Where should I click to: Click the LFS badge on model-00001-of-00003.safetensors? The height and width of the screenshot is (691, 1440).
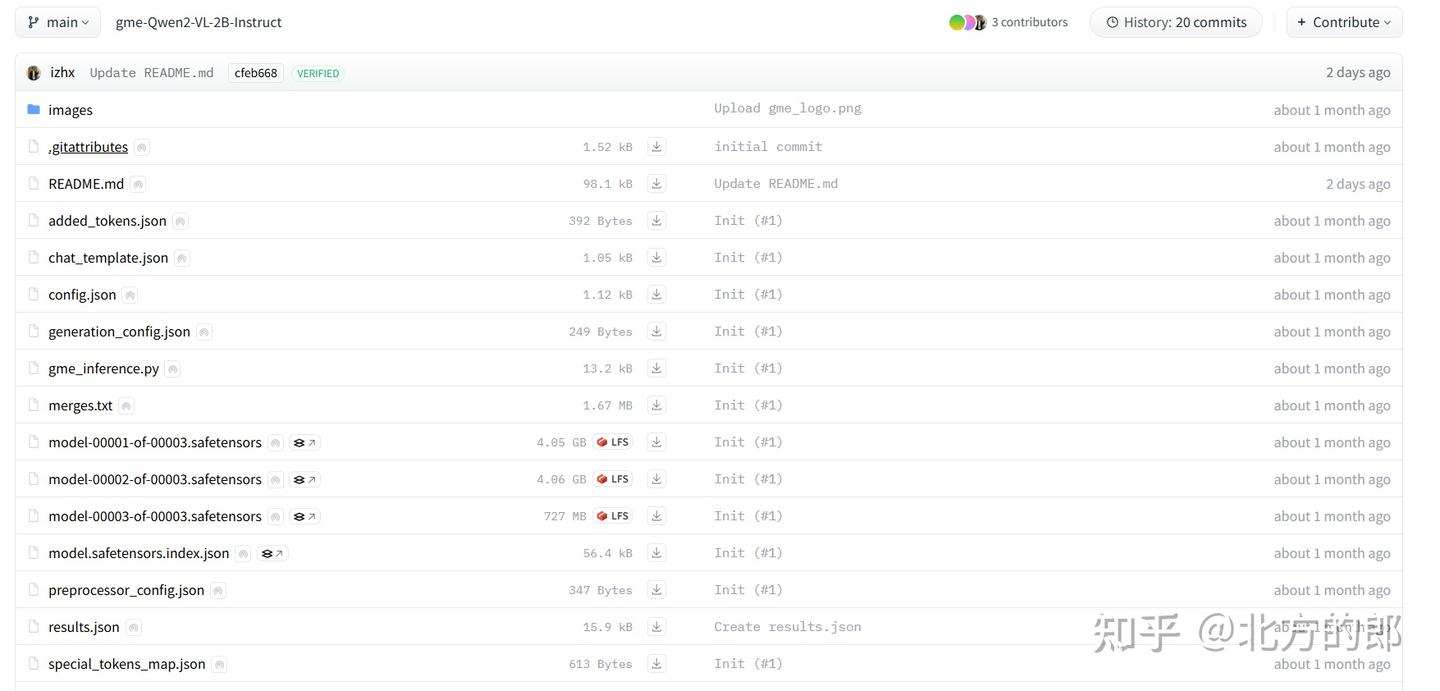pos(613,442)
